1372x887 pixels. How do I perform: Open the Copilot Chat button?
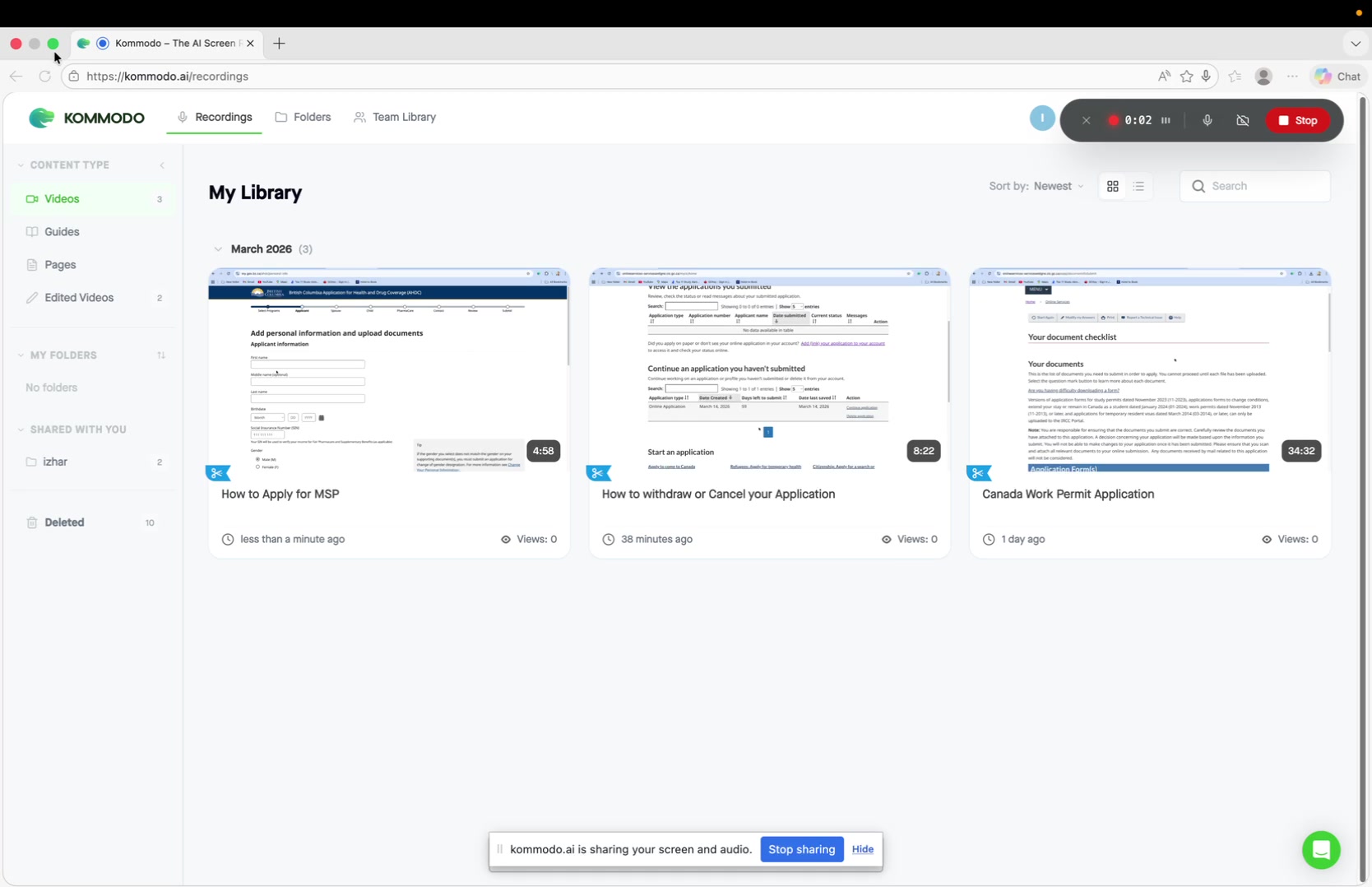click(1338, 77)
